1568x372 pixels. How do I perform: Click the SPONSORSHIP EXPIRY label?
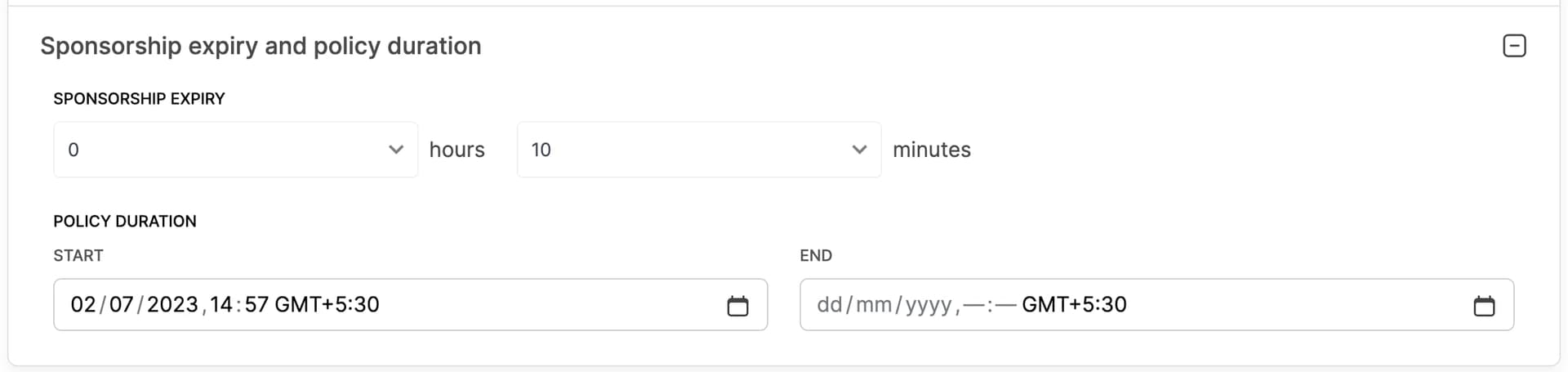point(139,99)
